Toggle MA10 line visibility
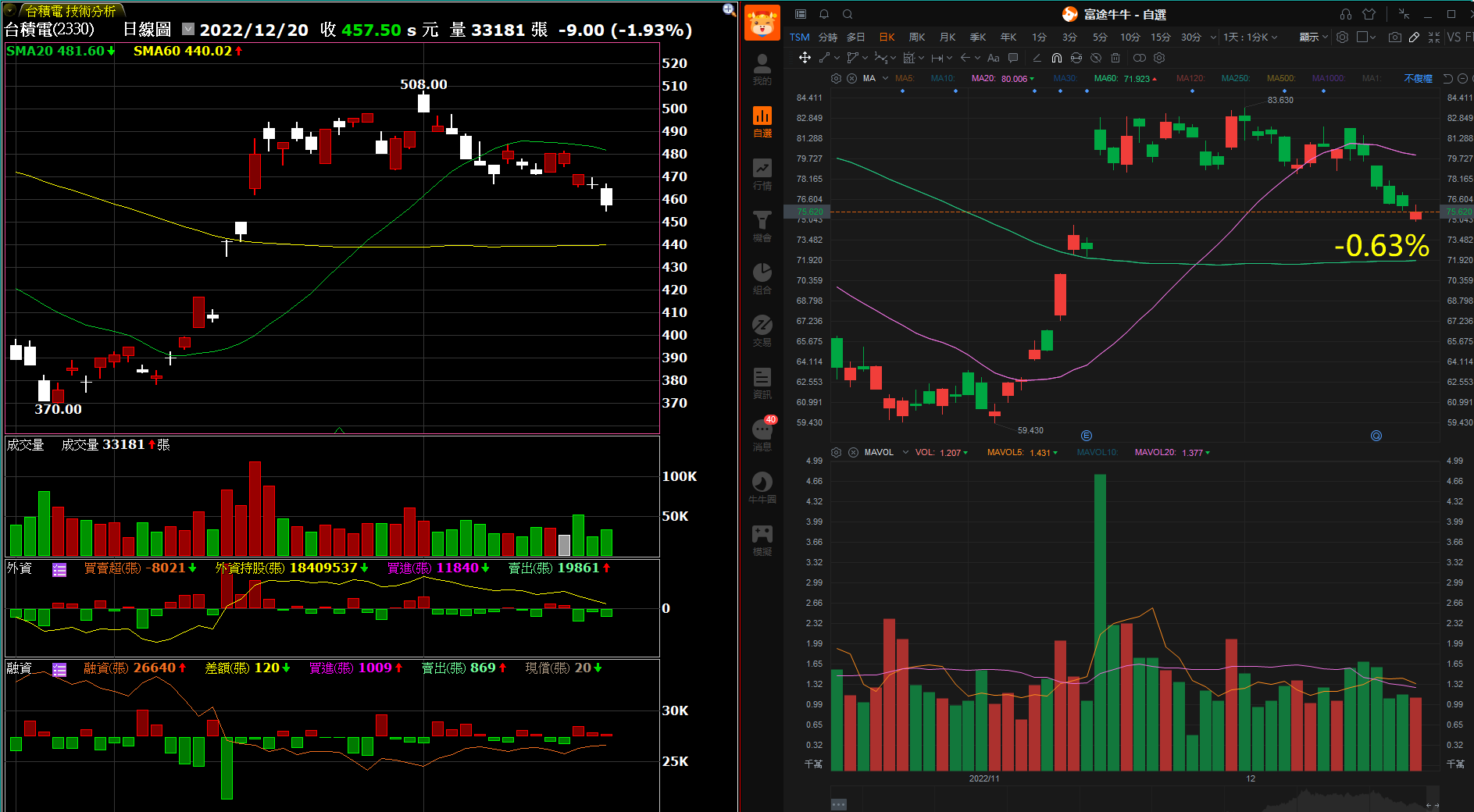The height and width of the screenshot is (812, 1474). [x=943, y=78]
